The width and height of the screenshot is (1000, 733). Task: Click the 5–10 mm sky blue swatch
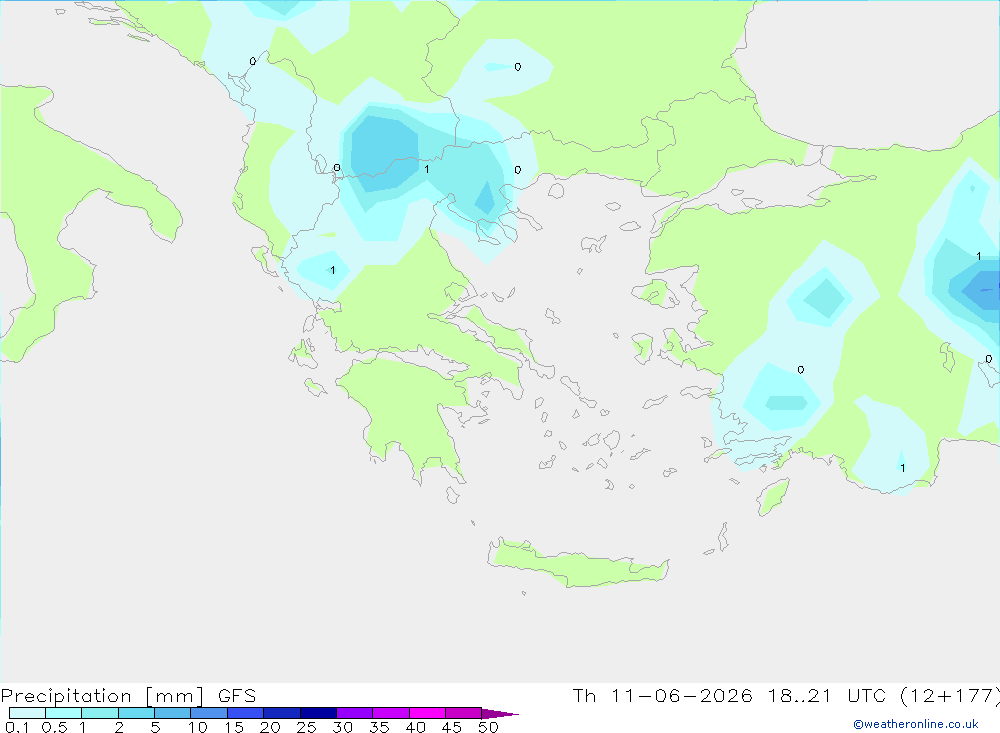(173, 713)
